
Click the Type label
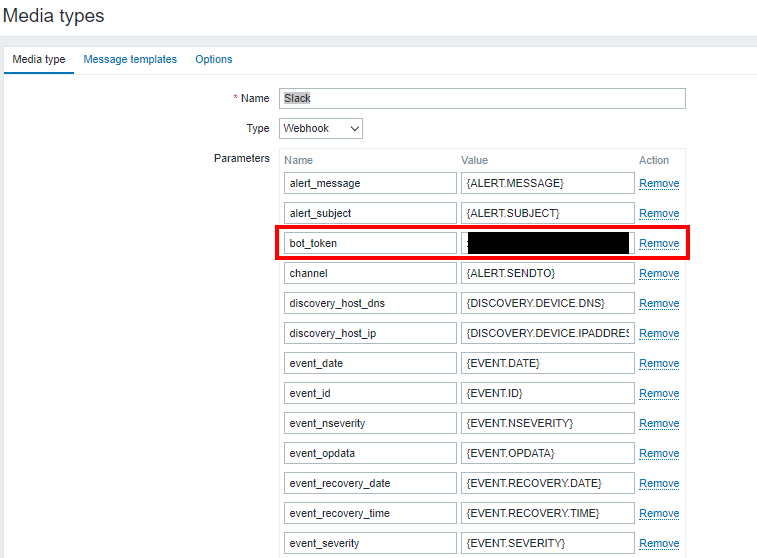click(258, 128)
